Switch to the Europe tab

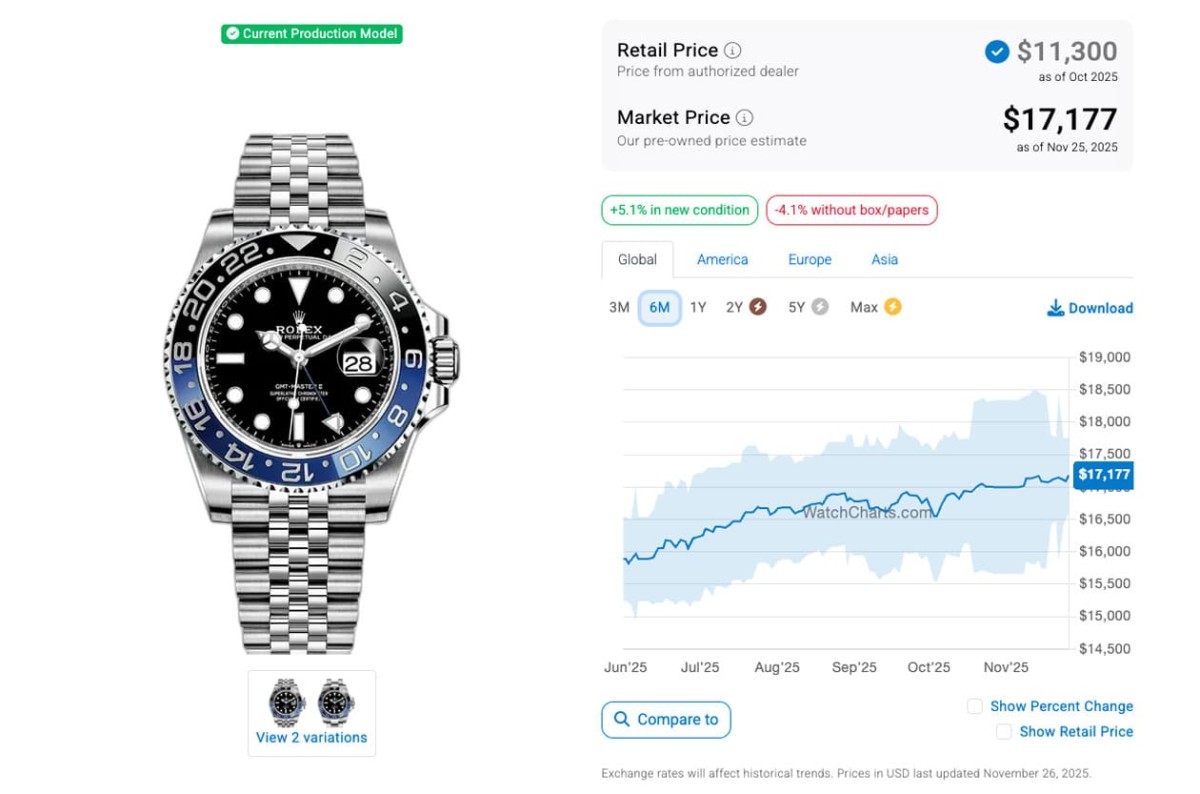[809, 259]
